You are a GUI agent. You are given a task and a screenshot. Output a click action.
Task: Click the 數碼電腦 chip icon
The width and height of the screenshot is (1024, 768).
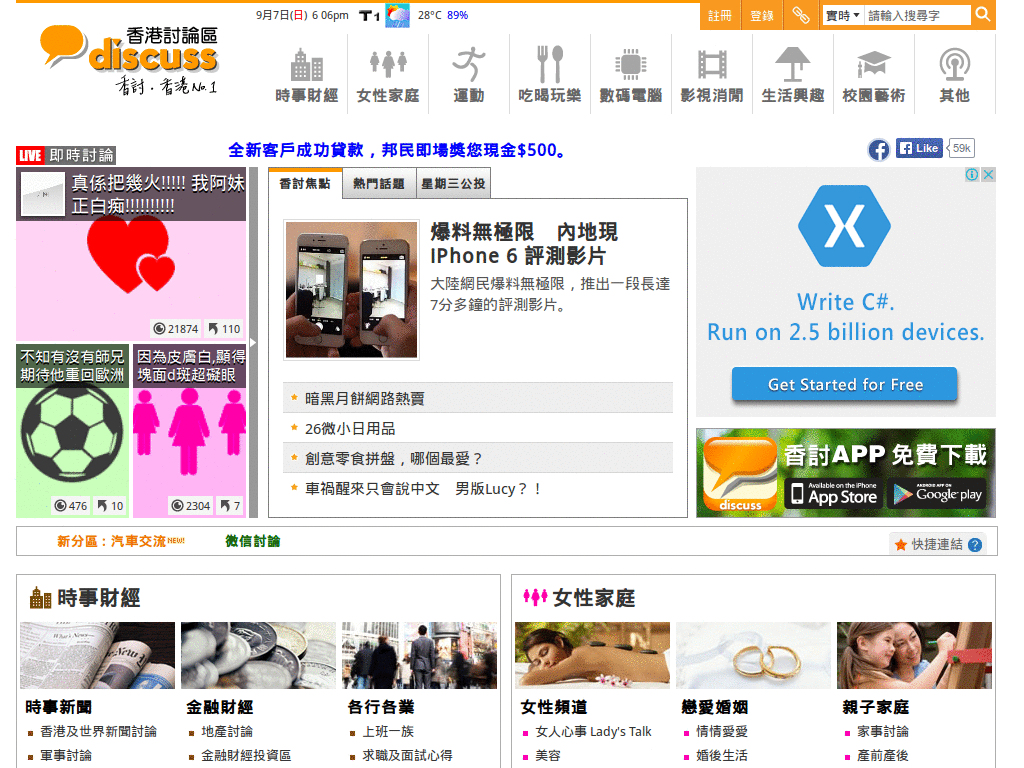click(630, 65)
